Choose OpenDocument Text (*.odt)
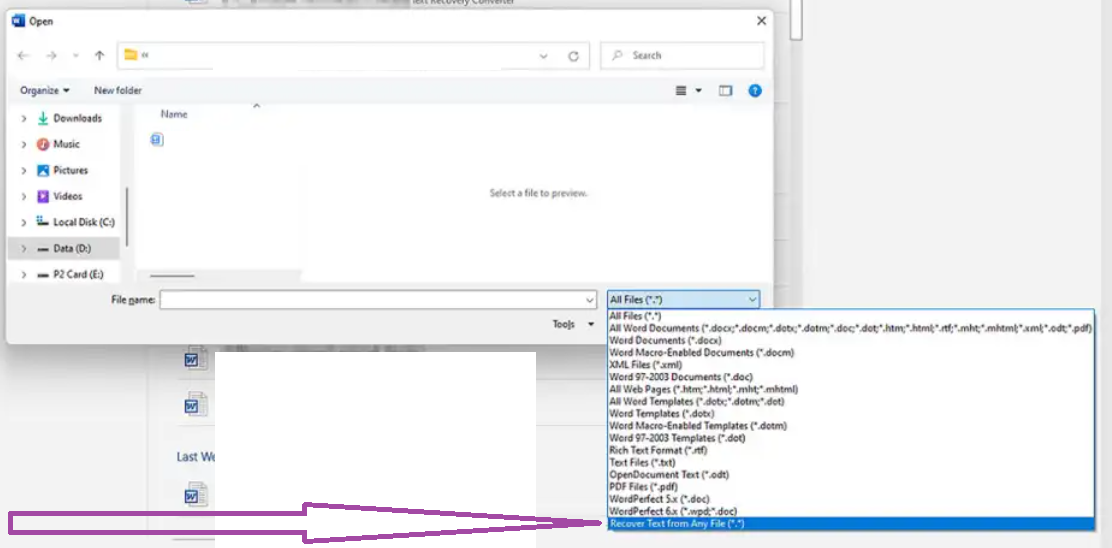Viewport: 1112px width, 548px height. click(850, 474)
